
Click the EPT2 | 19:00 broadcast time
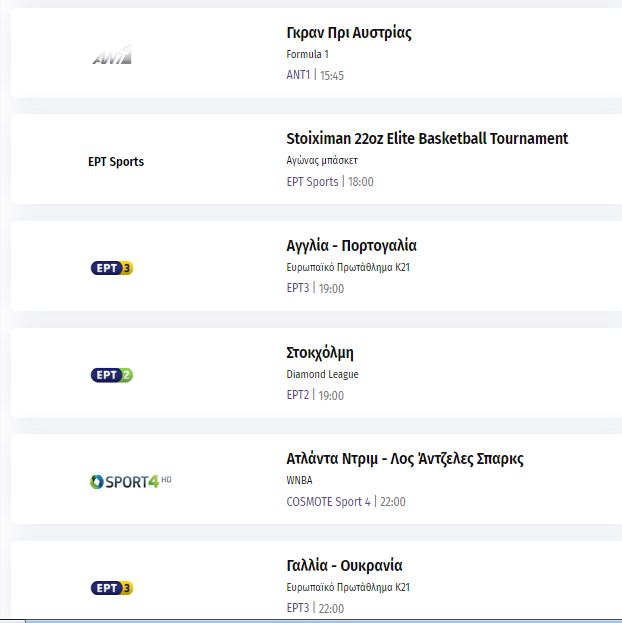point(315,395)
